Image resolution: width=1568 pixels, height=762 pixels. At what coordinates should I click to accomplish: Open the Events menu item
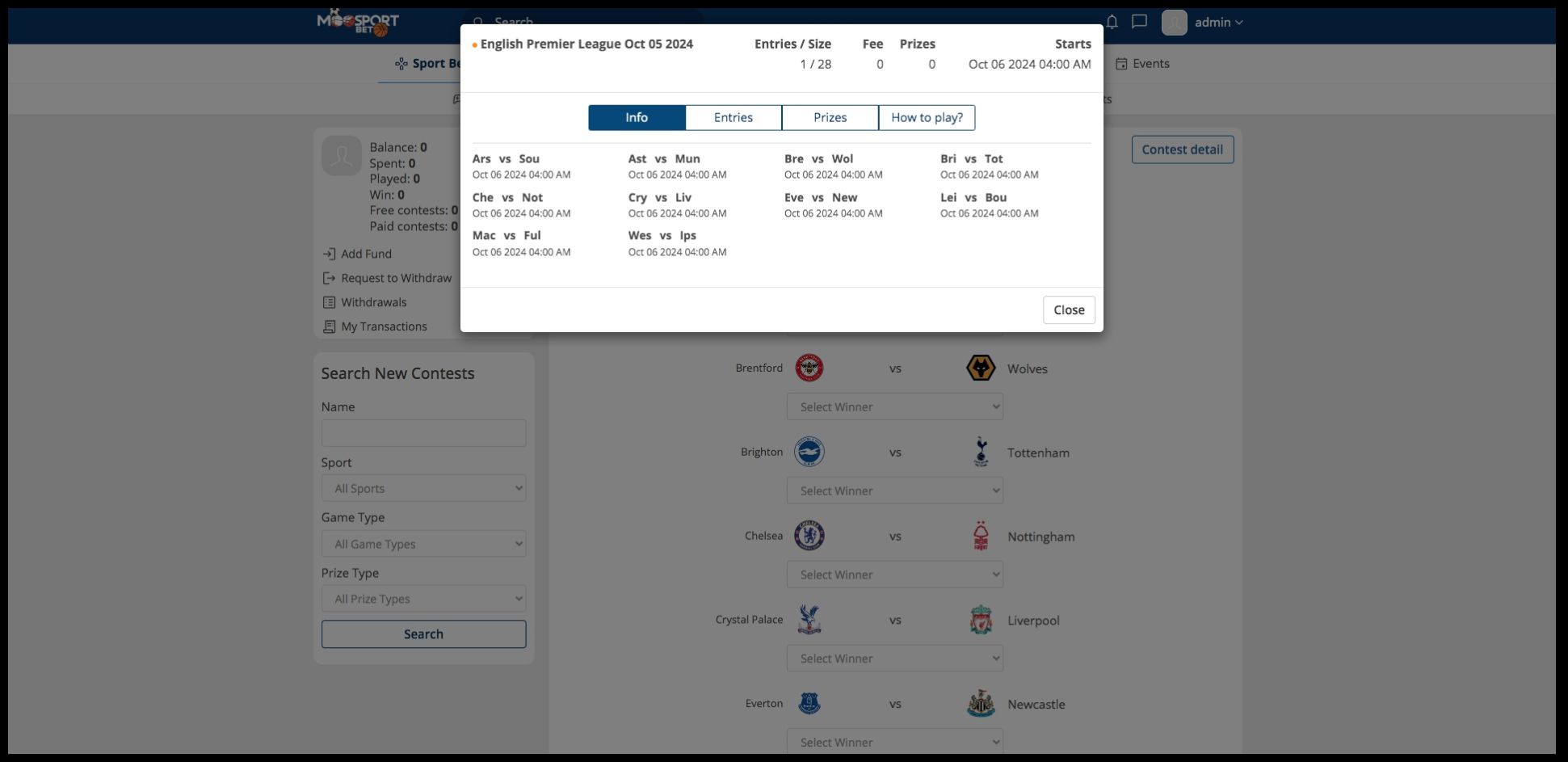(1142, 64)
